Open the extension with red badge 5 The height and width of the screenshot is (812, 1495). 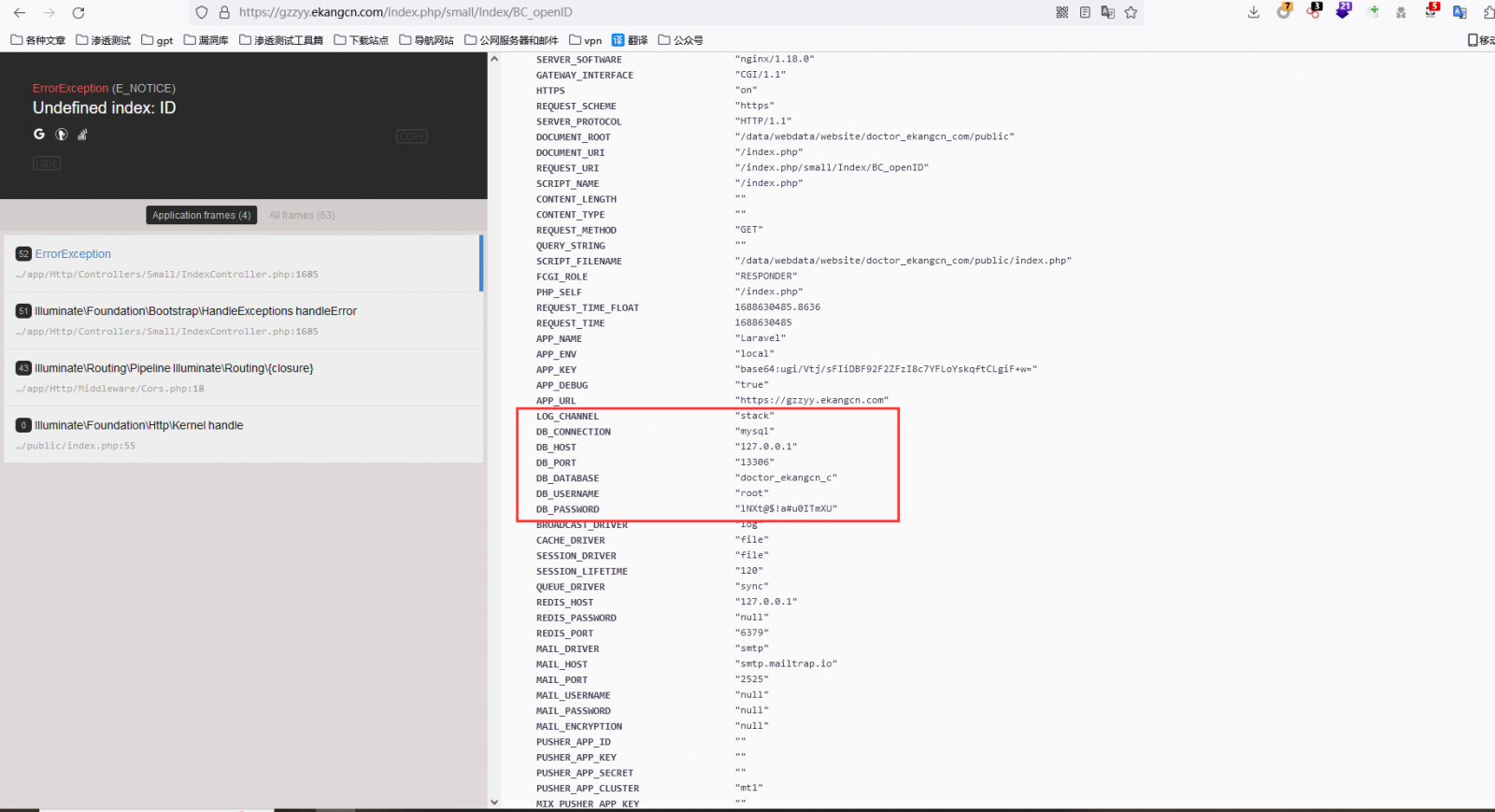1431,11
